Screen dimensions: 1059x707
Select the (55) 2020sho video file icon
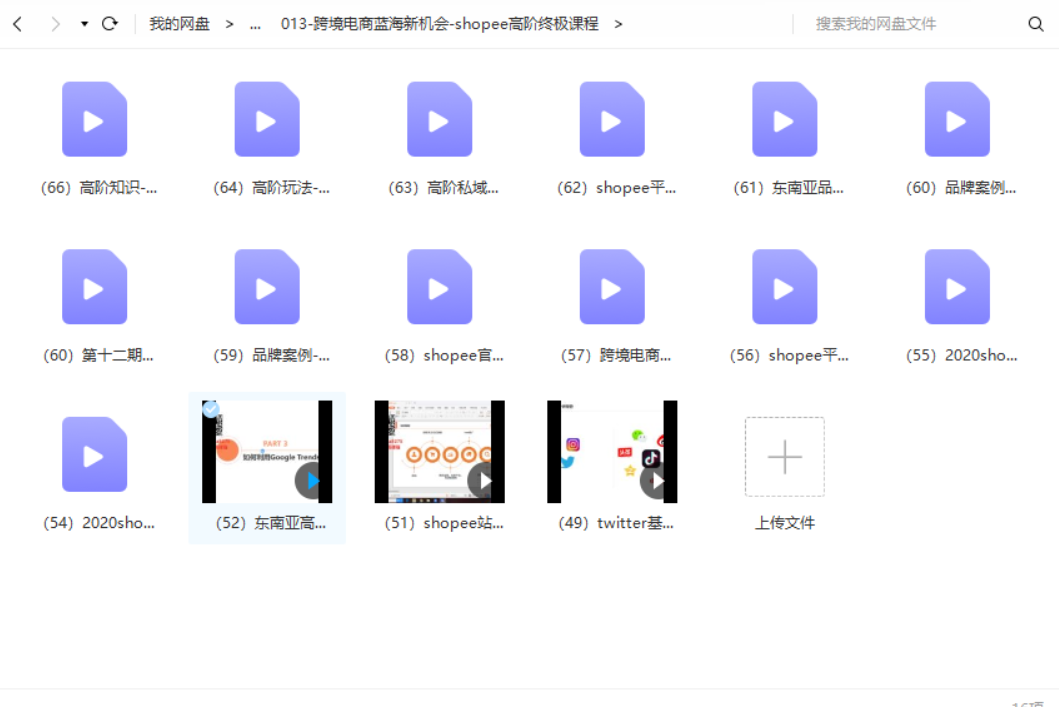point(957,287)
